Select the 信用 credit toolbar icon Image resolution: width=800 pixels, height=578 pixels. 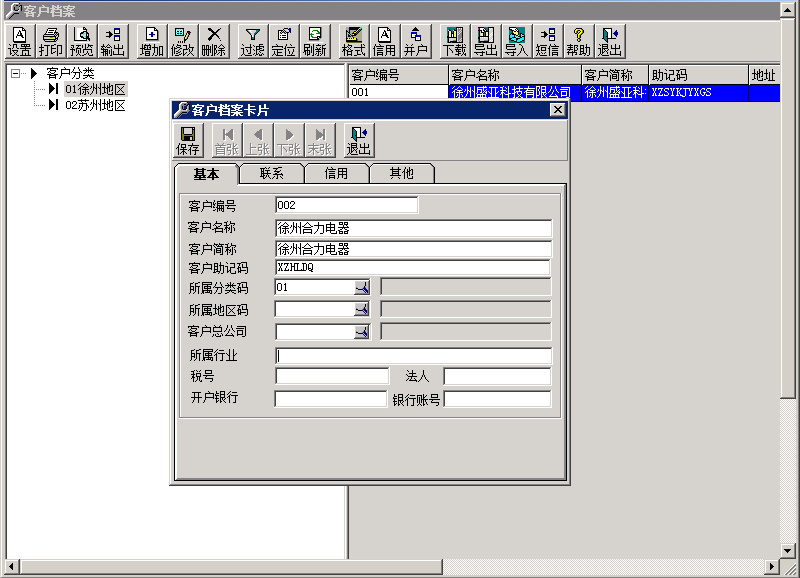(385, 41)
